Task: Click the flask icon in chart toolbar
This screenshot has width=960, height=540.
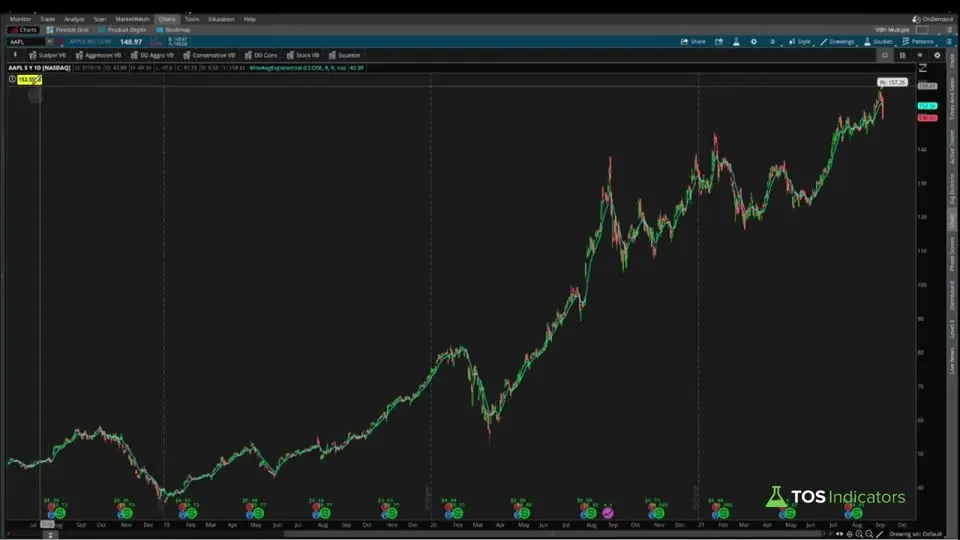Action: [x=736, y=42]
